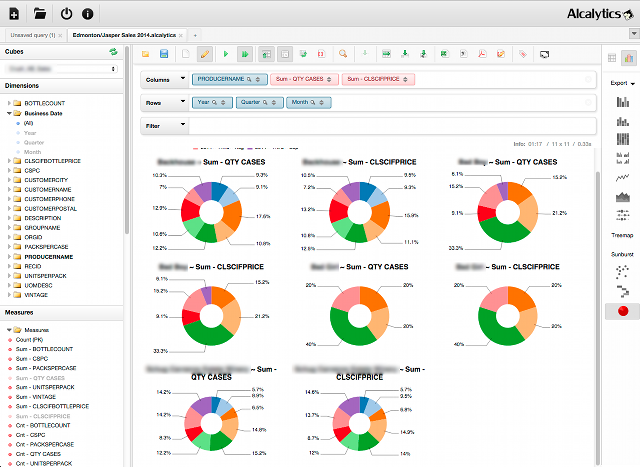Click the drill through arrow icon
Screen dimensions: 640x467
click(x=365, y=53)
